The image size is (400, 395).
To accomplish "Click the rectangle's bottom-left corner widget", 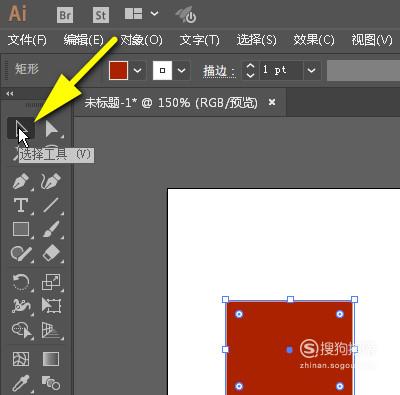I will [x=239, y=386].
